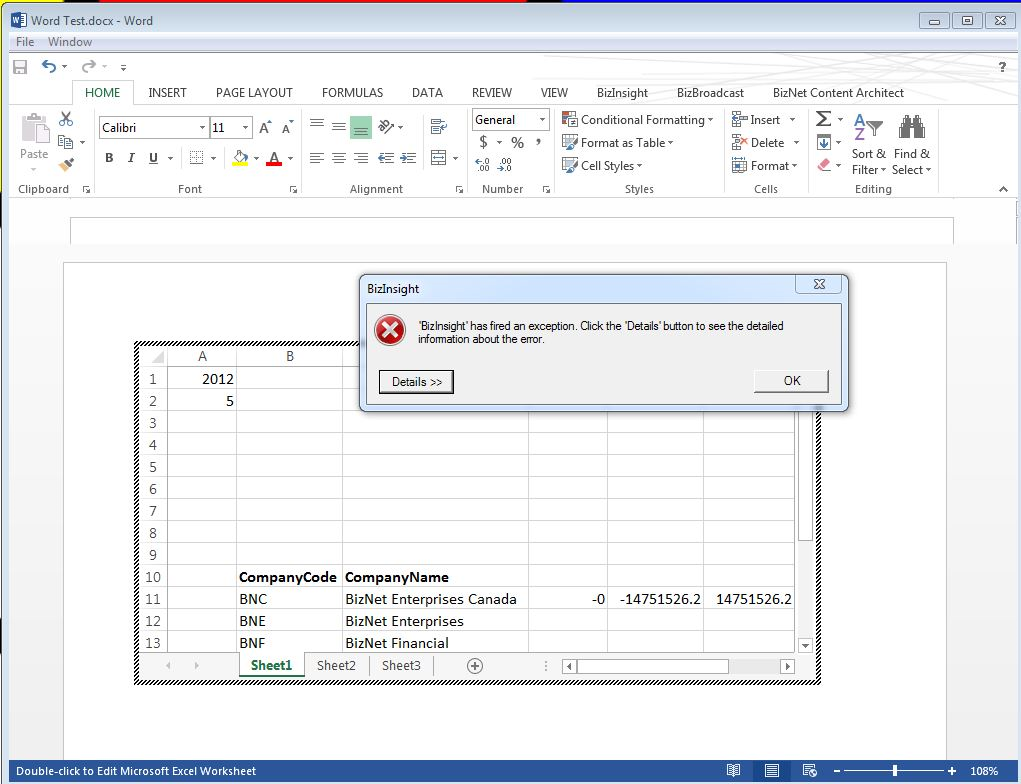1021x784 pixels.
Task: Expand Conditional Formatting menu
Action: click(x=637, y=120)
